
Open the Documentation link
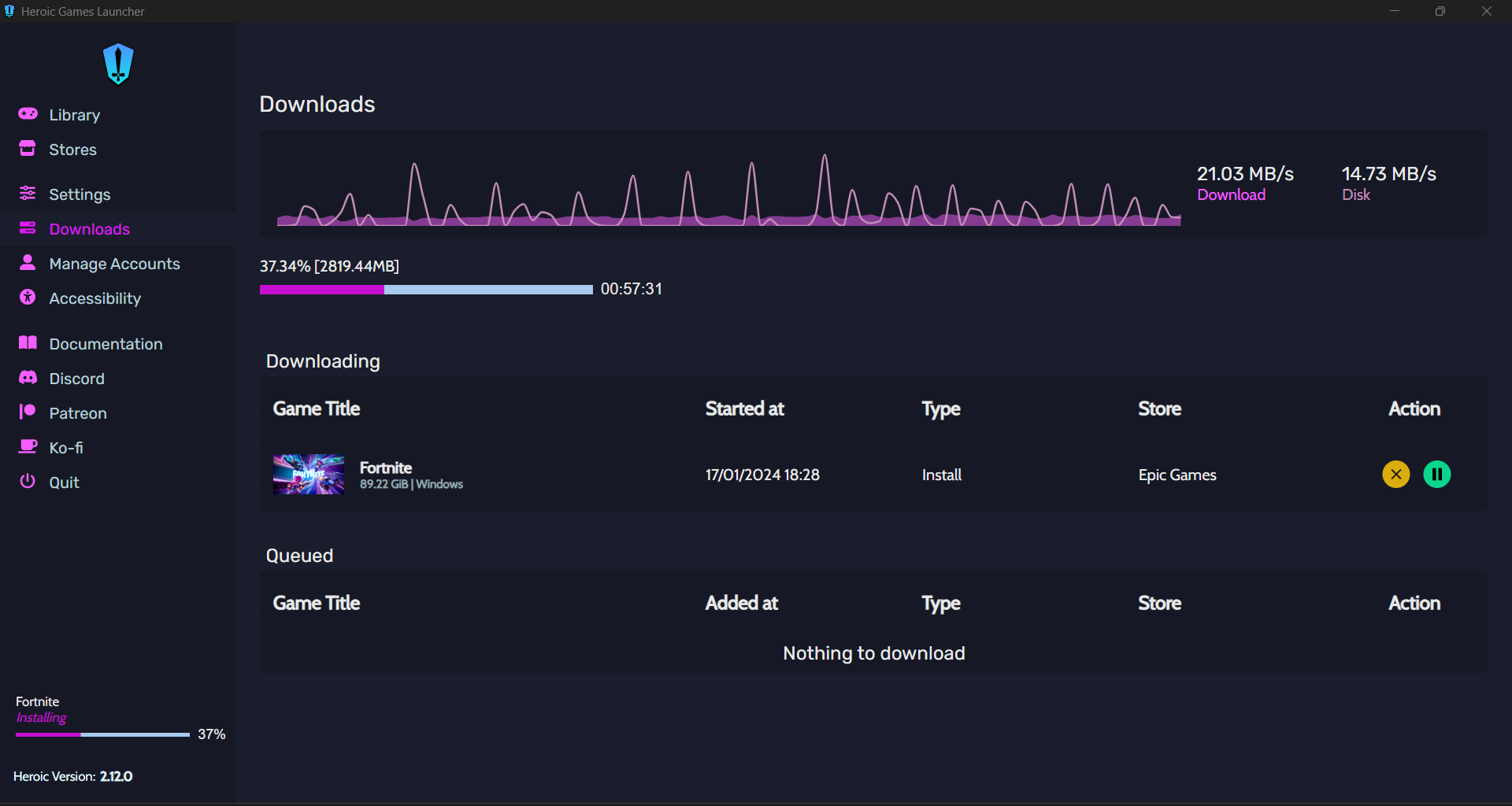point(106,344)
